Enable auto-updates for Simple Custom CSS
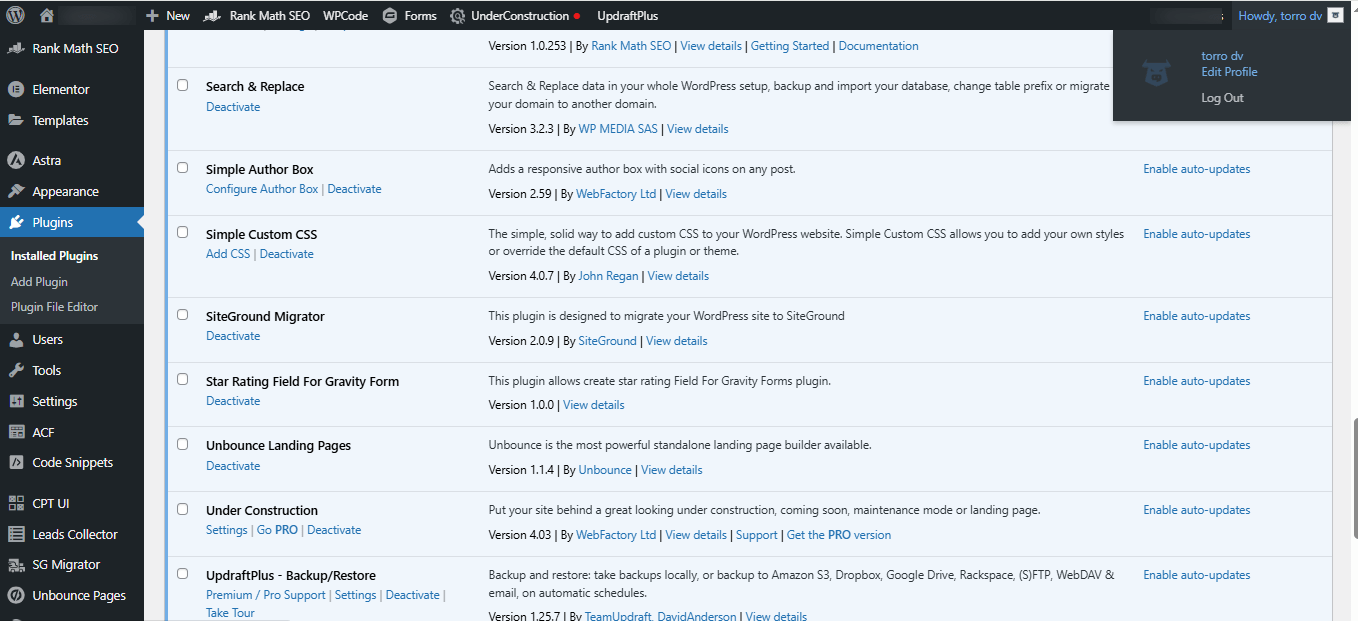This screenshot has height=621, width=1358. coord(1196,233)
